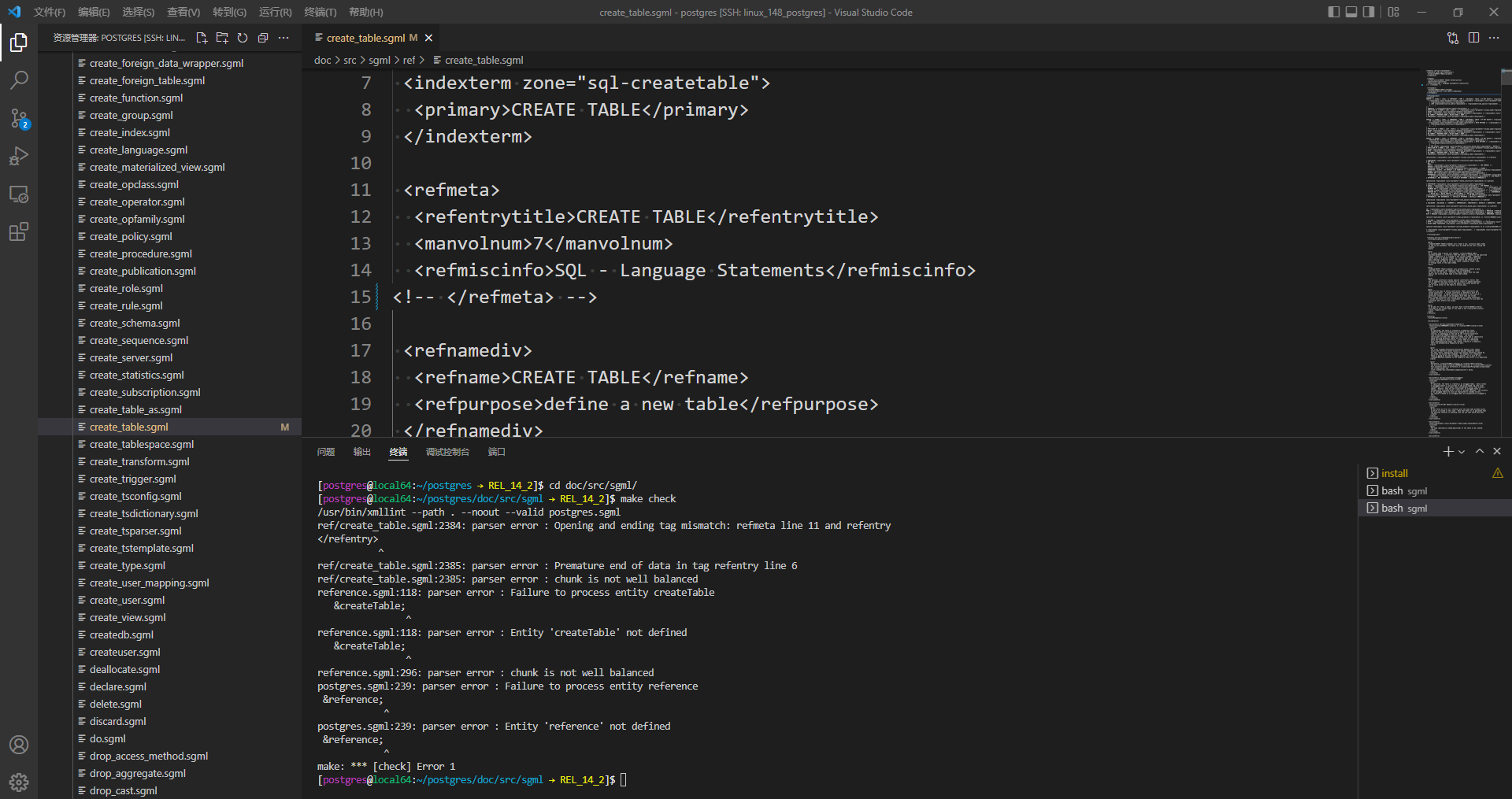This screenshot has width=1512, height=799.
Task: Click the VS Code logo icon
Action: pyautogui.click(x=14, y=12)
